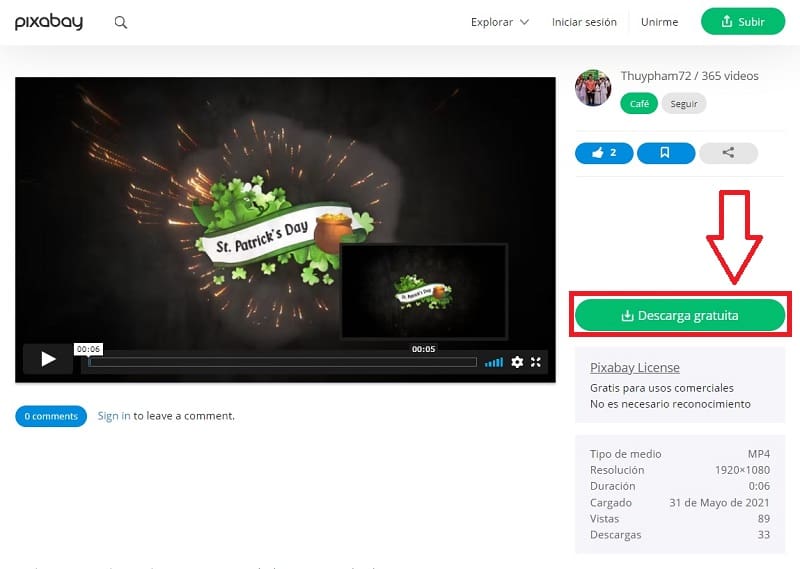800x569 pixels.
Task: Click the Vistas count 89
Action: [764, 518]
